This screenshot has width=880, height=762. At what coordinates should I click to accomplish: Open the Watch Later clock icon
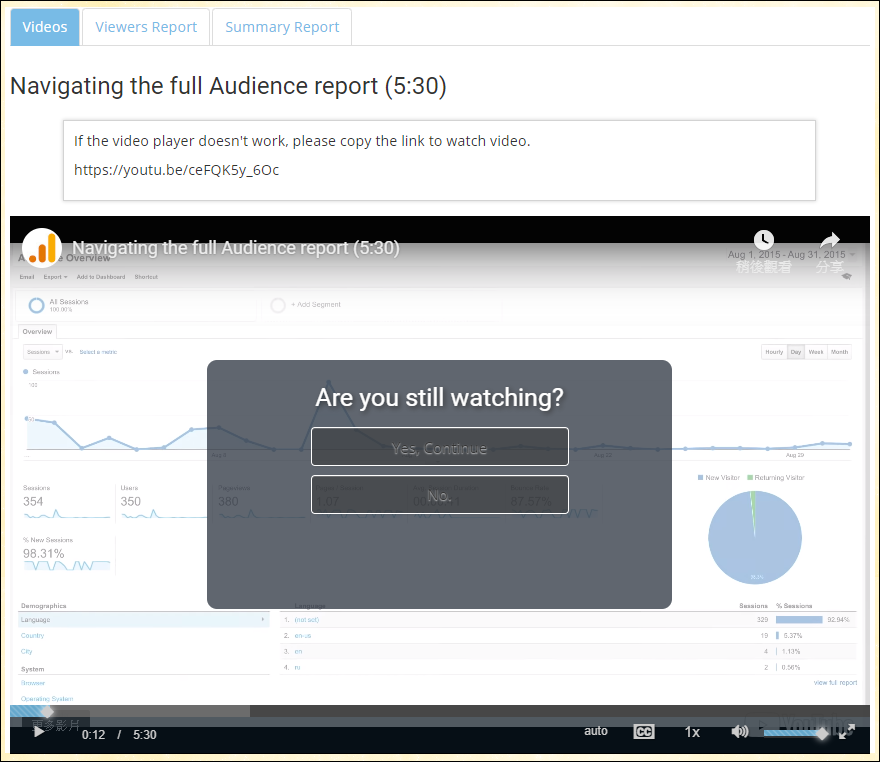[764, 240]
